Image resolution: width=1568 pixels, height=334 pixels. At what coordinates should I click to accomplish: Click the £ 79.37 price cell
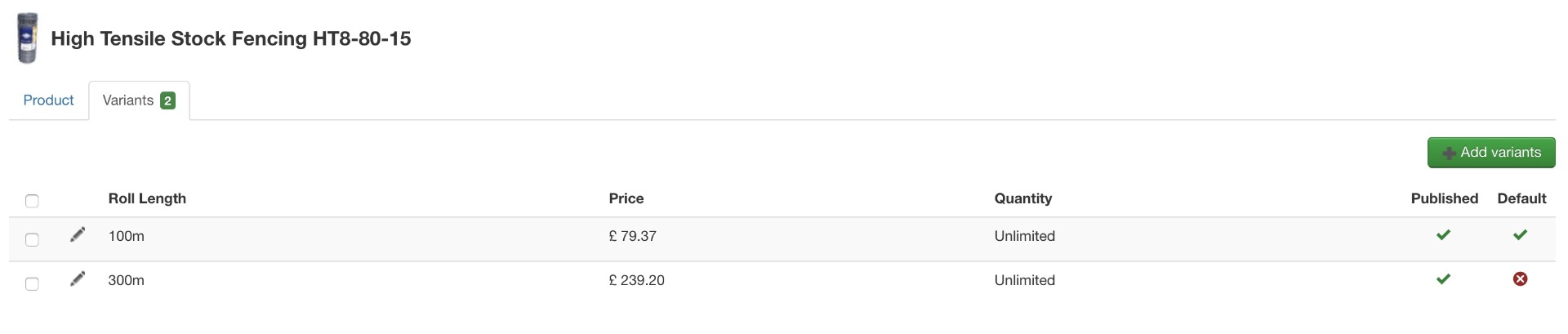click(632, 236)
